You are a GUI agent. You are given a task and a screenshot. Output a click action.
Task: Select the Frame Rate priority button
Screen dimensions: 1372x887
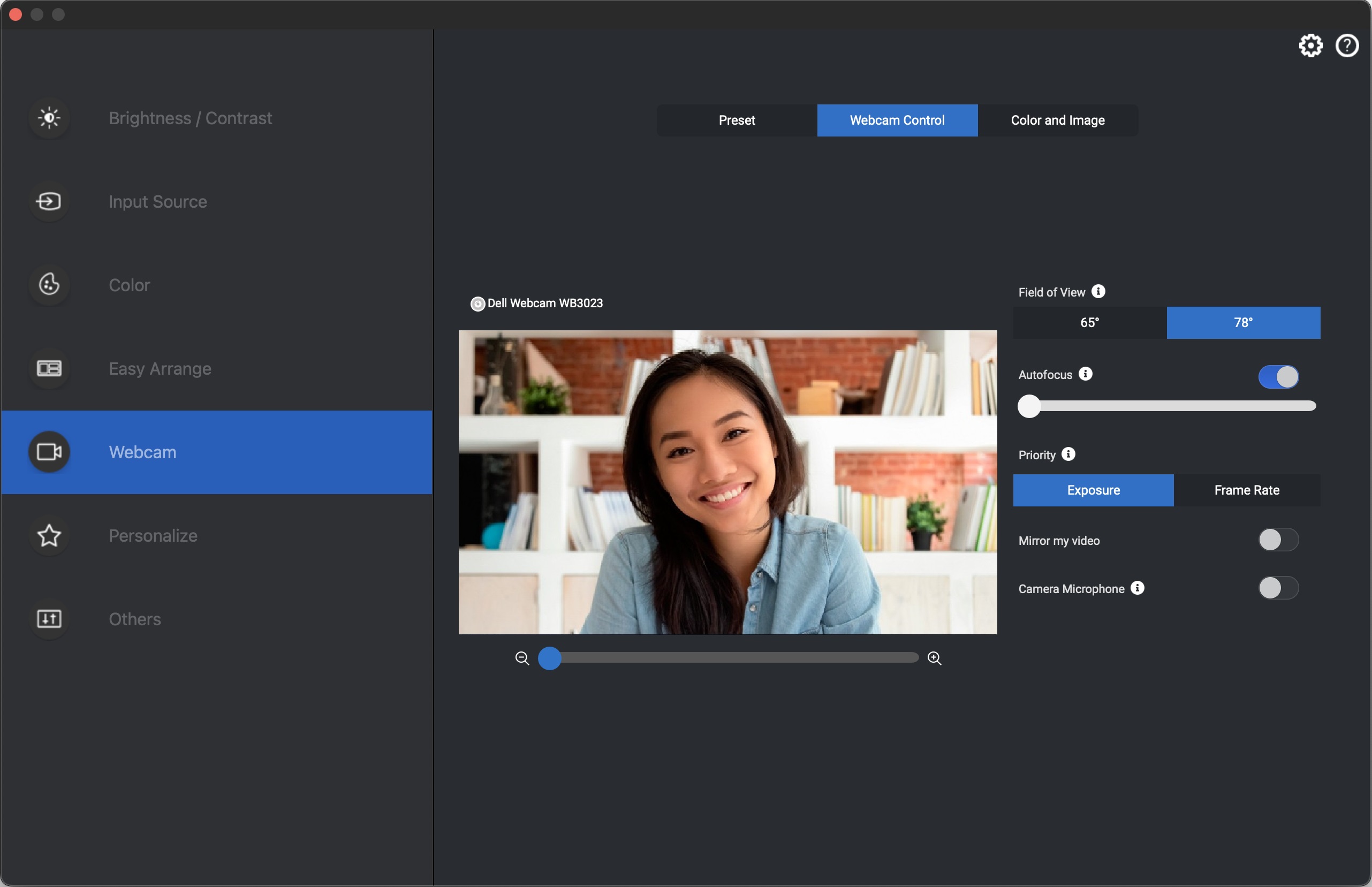coord(1246,490)
